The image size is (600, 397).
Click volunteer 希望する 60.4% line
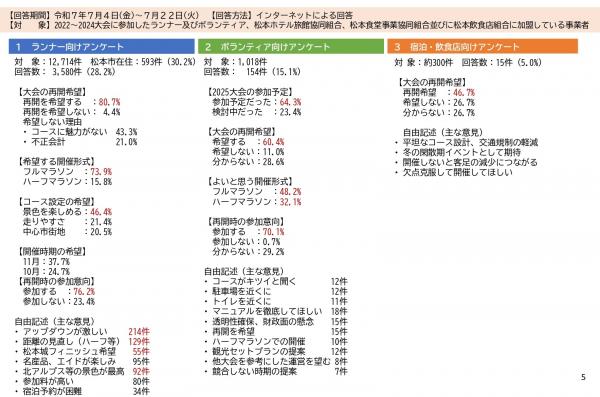[248, 142]
